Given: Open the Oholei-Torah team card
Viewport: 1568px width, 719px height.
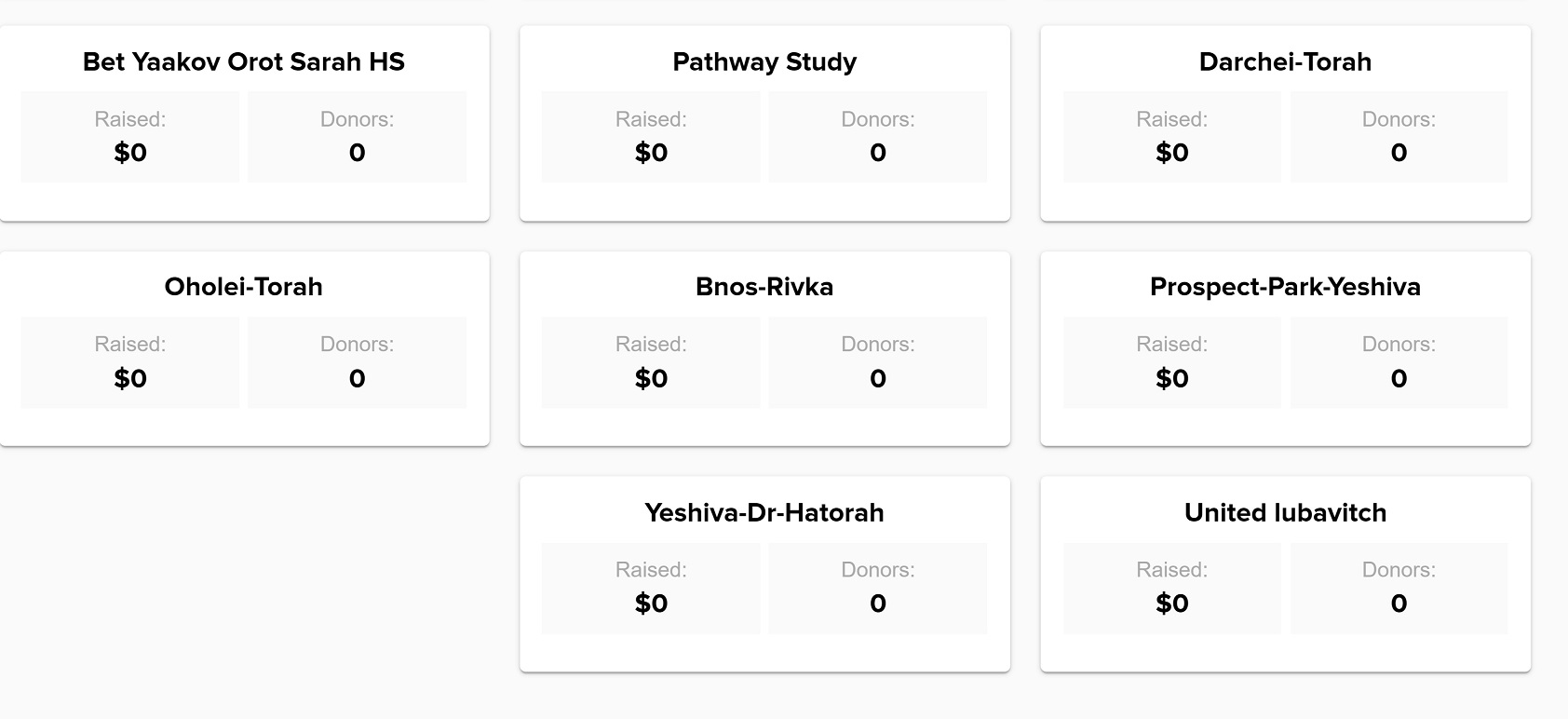Looking at the screenshot, I should click(244, 287).
